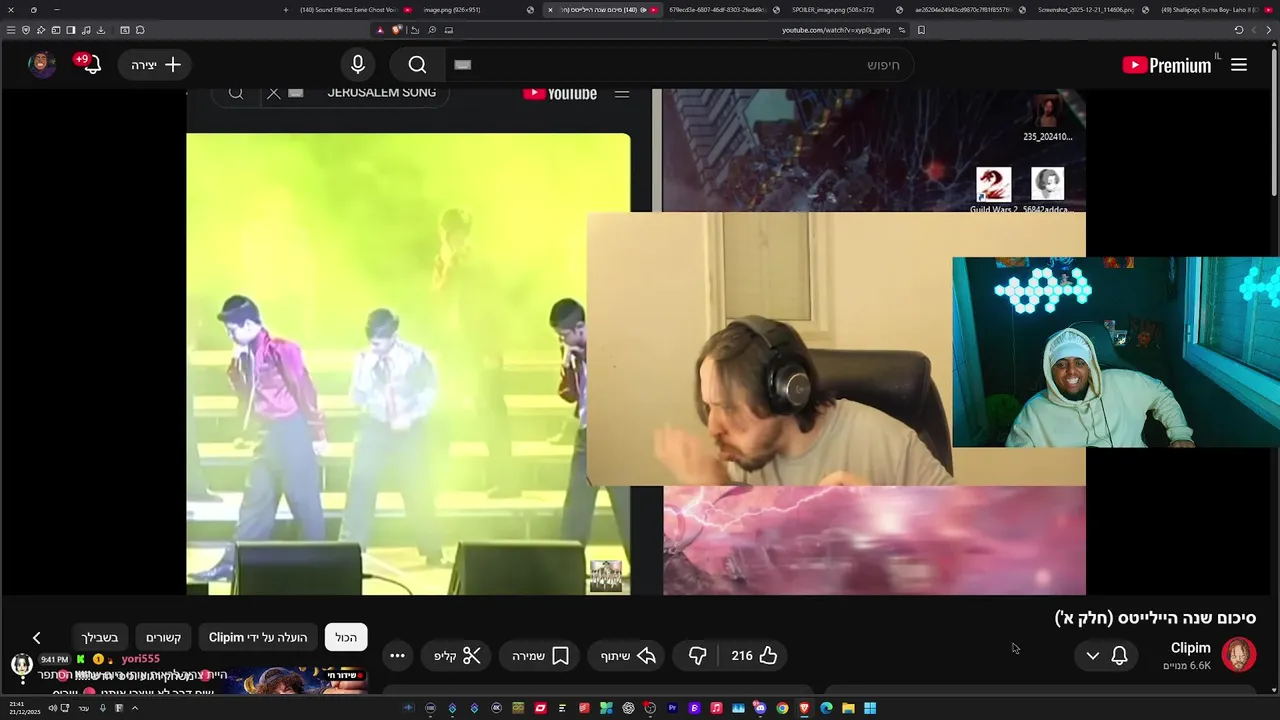Open Microsoft Edge from the taskbar
Image resolution: width=1280 pixels, height=720 pixels.
[x=826, y=708]
